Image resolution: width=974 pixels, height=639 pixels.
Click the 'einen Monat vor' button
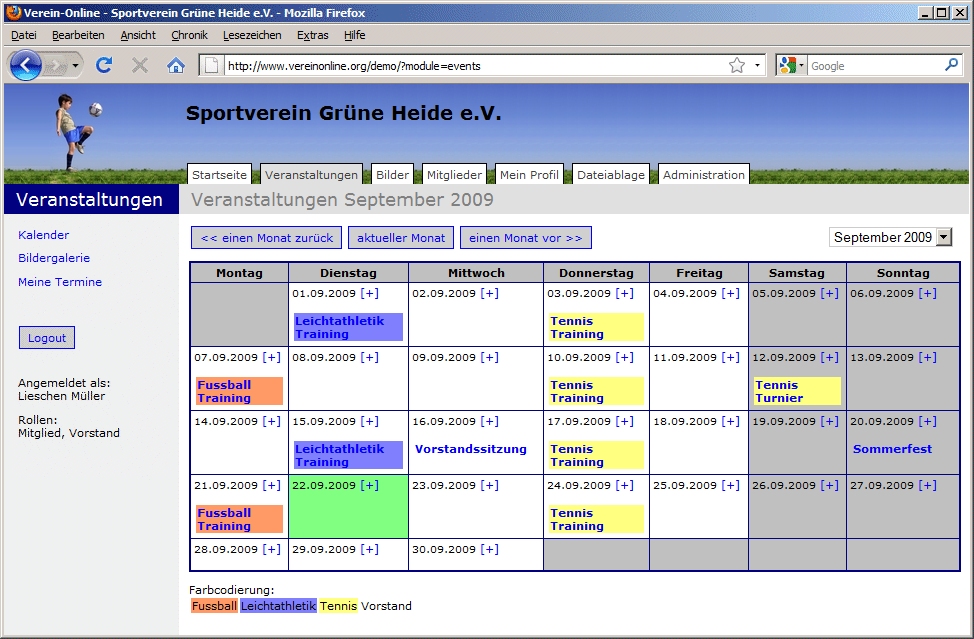click(525, 237)
